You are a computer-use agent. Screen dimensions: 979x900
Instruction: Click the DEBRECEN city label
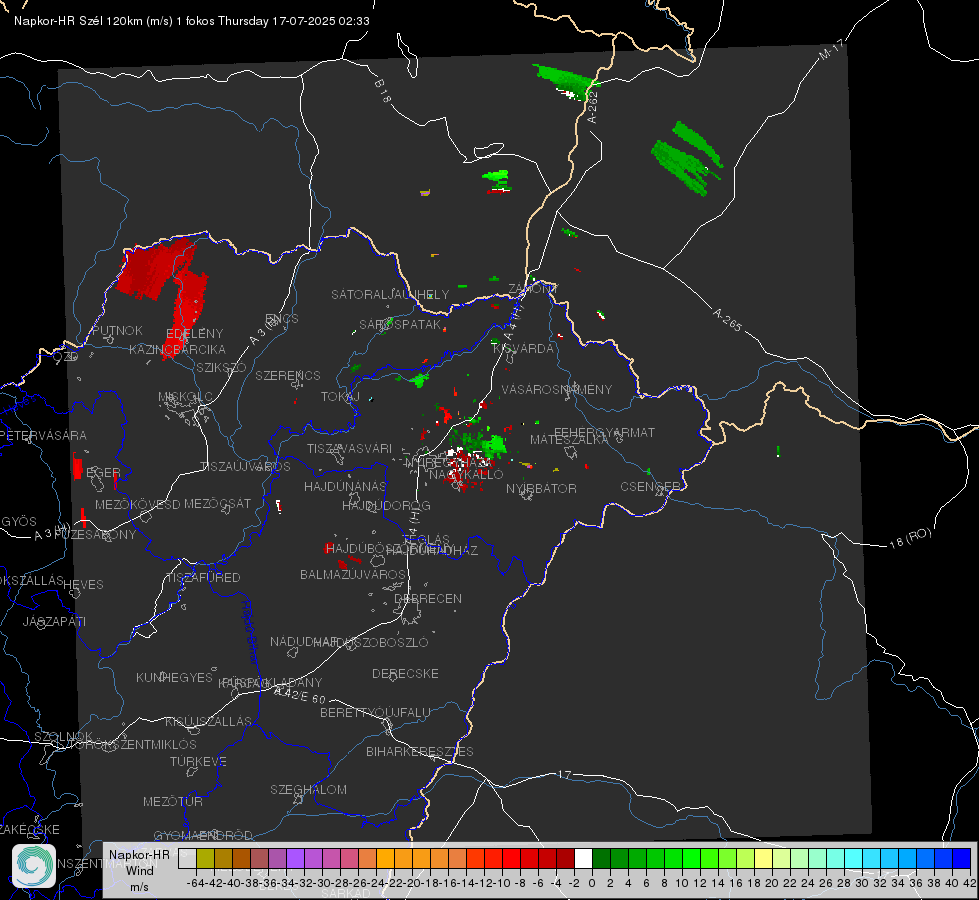tap(428, 598)
